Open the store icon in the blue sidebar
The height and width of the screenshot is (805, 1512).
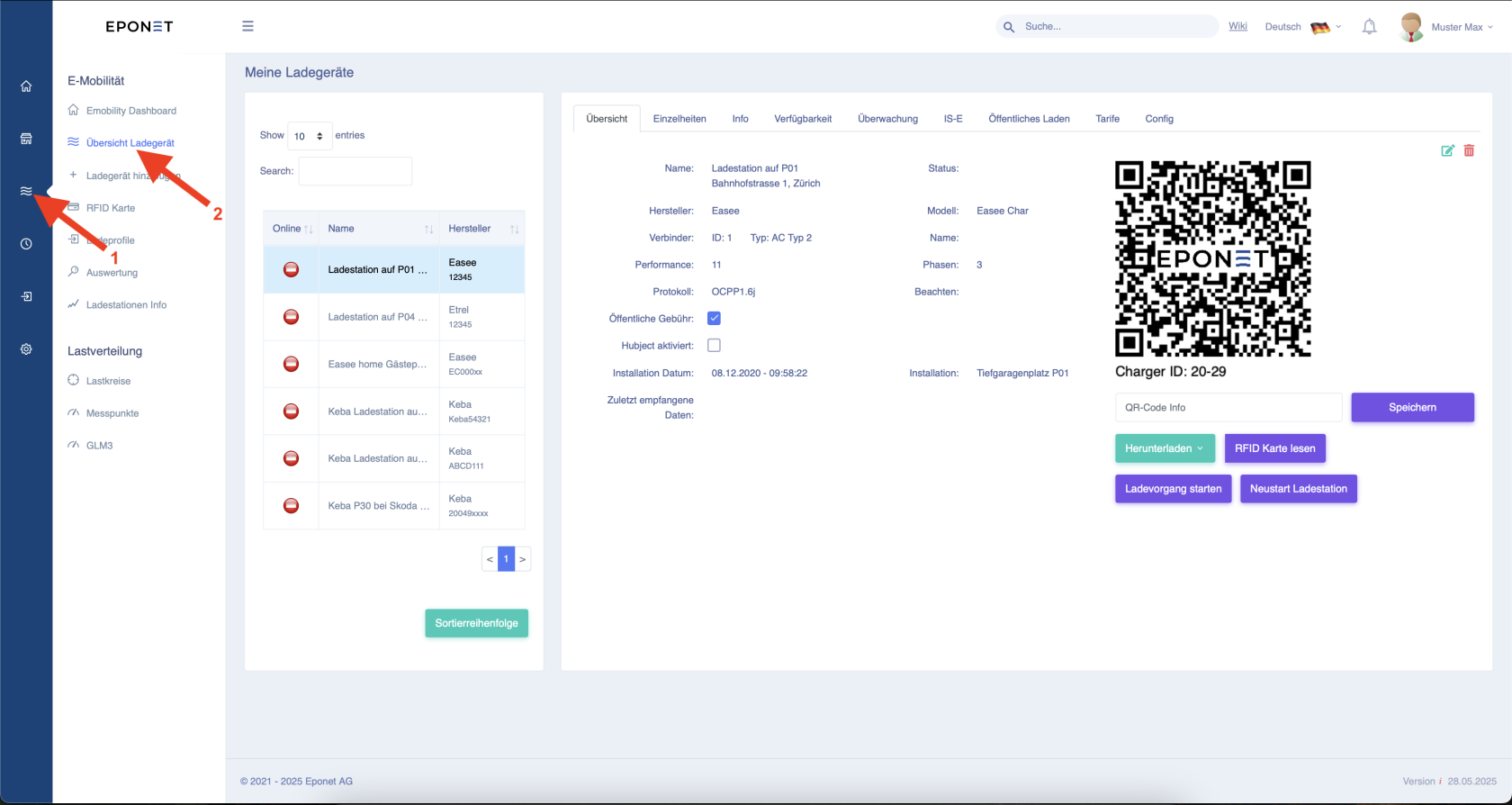point(26,139)
